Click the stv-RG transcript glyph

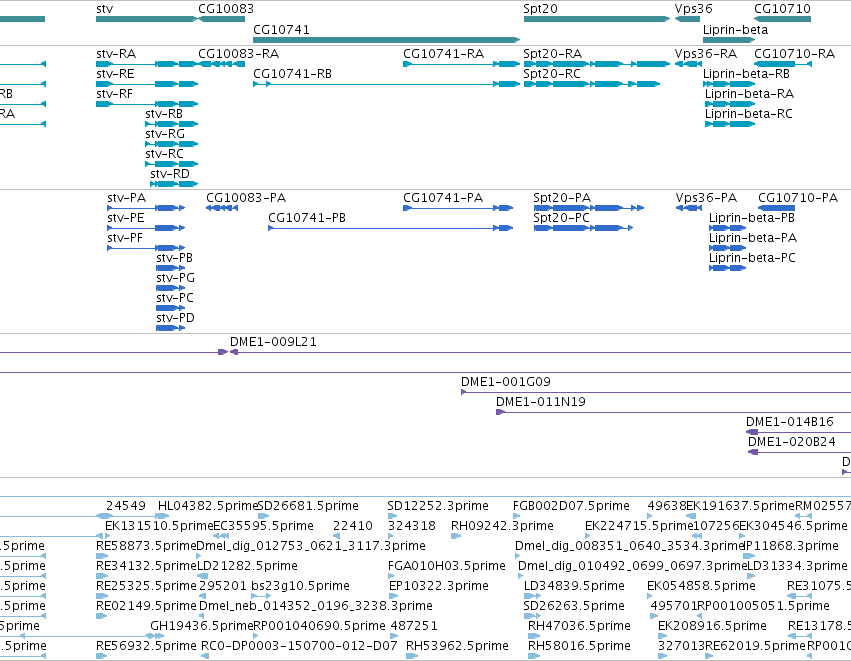coord(172,144)
